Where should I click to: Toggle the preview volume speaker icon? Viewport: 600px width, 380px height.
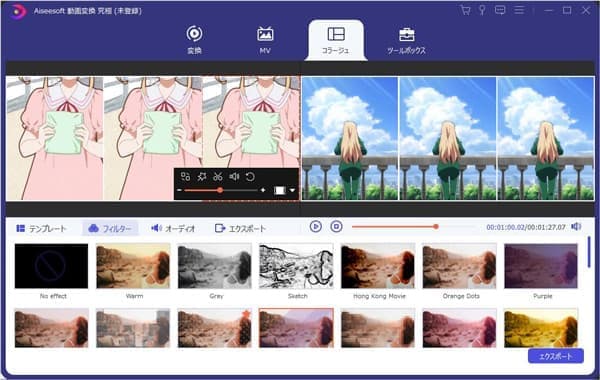pyautogui.click(x=576, y=227)
